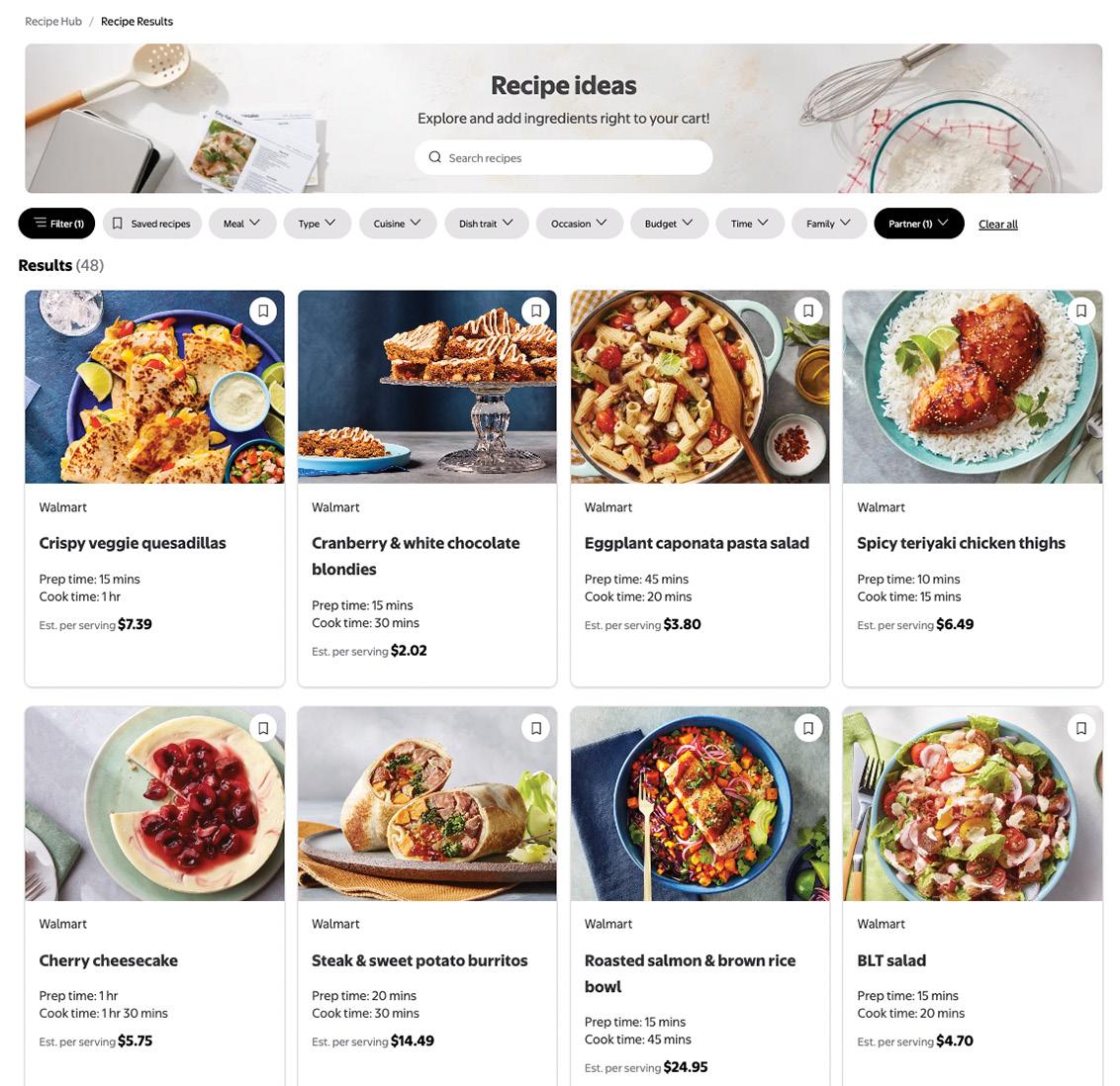
Task: Save the BLT salad recipe
Action: [x=1081, y=728]
